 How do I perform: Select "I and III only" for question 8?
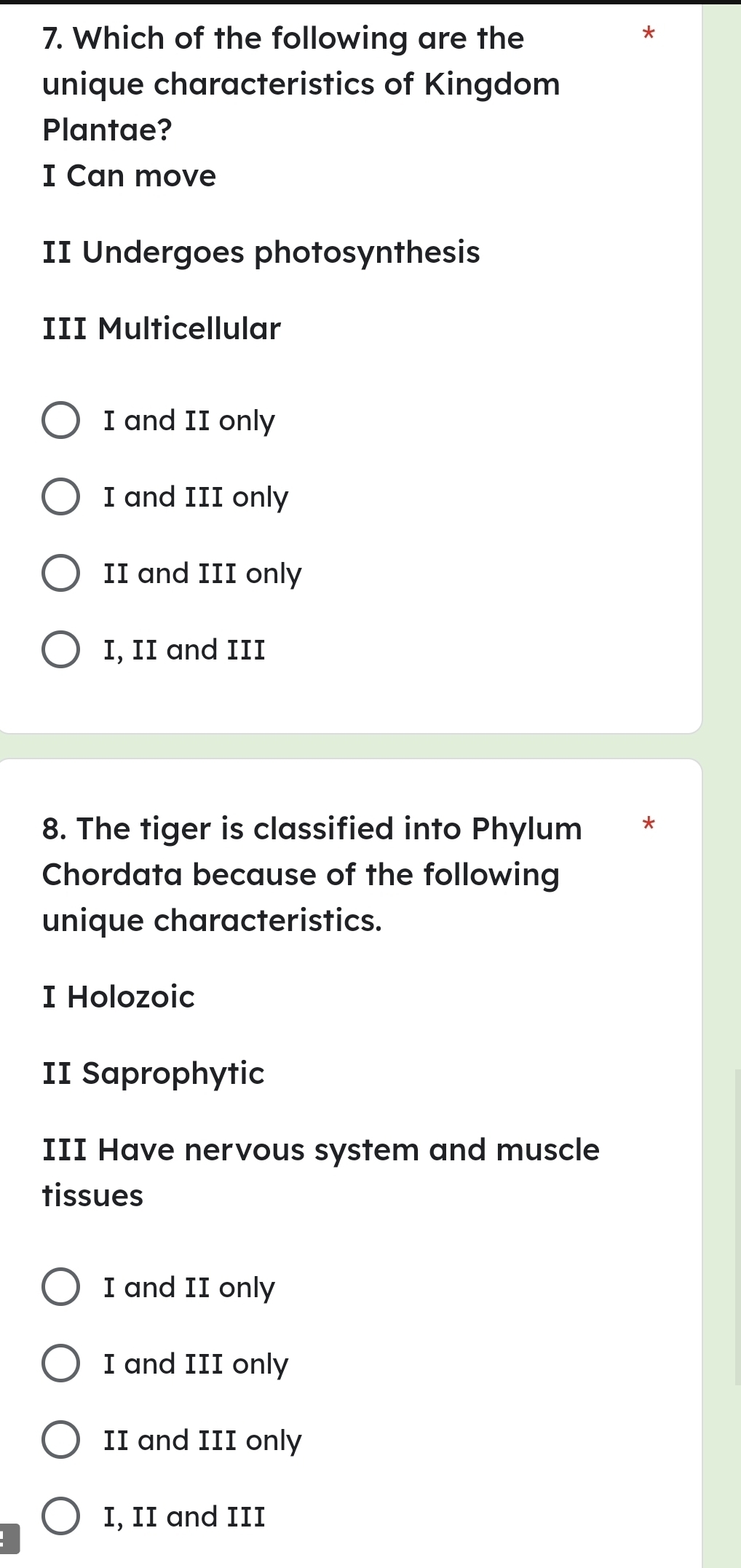tap(61, 1363)
